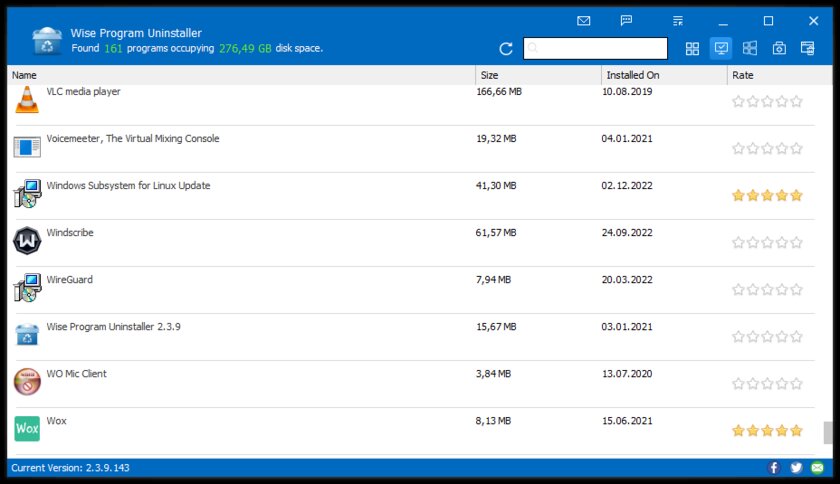The image size is (840, 484).
Task: Click the green mail icon in status bar
Action: (818, 468)
